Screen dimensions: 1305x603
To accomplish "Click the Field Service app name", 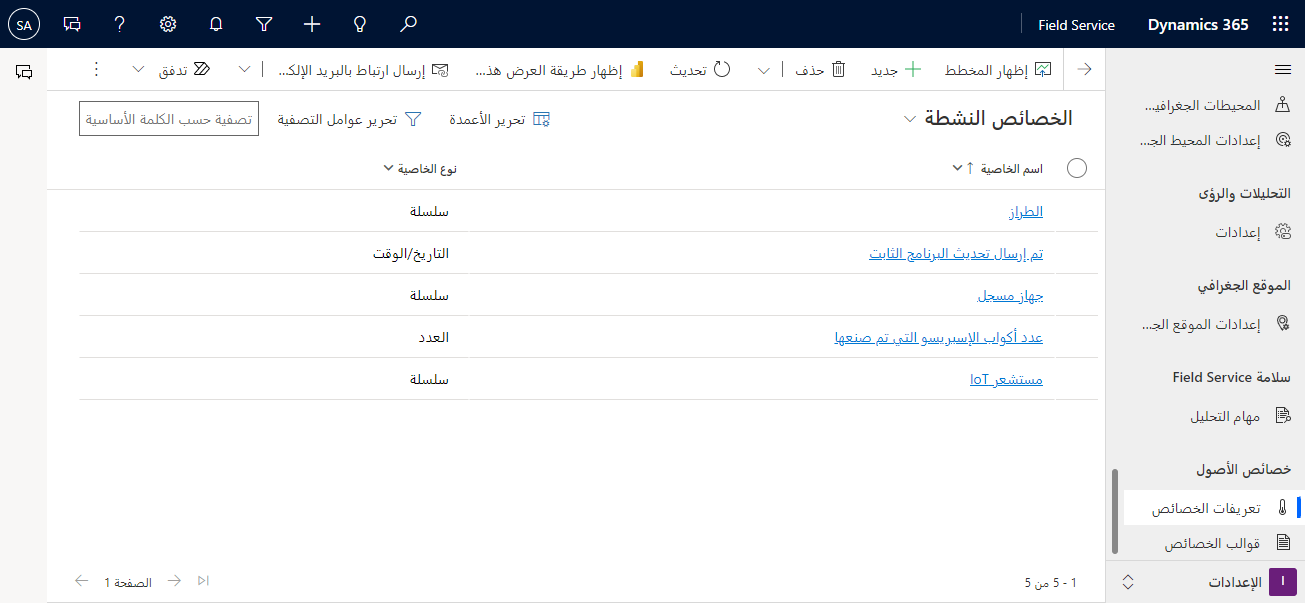I will click(x=1078, y=25).
